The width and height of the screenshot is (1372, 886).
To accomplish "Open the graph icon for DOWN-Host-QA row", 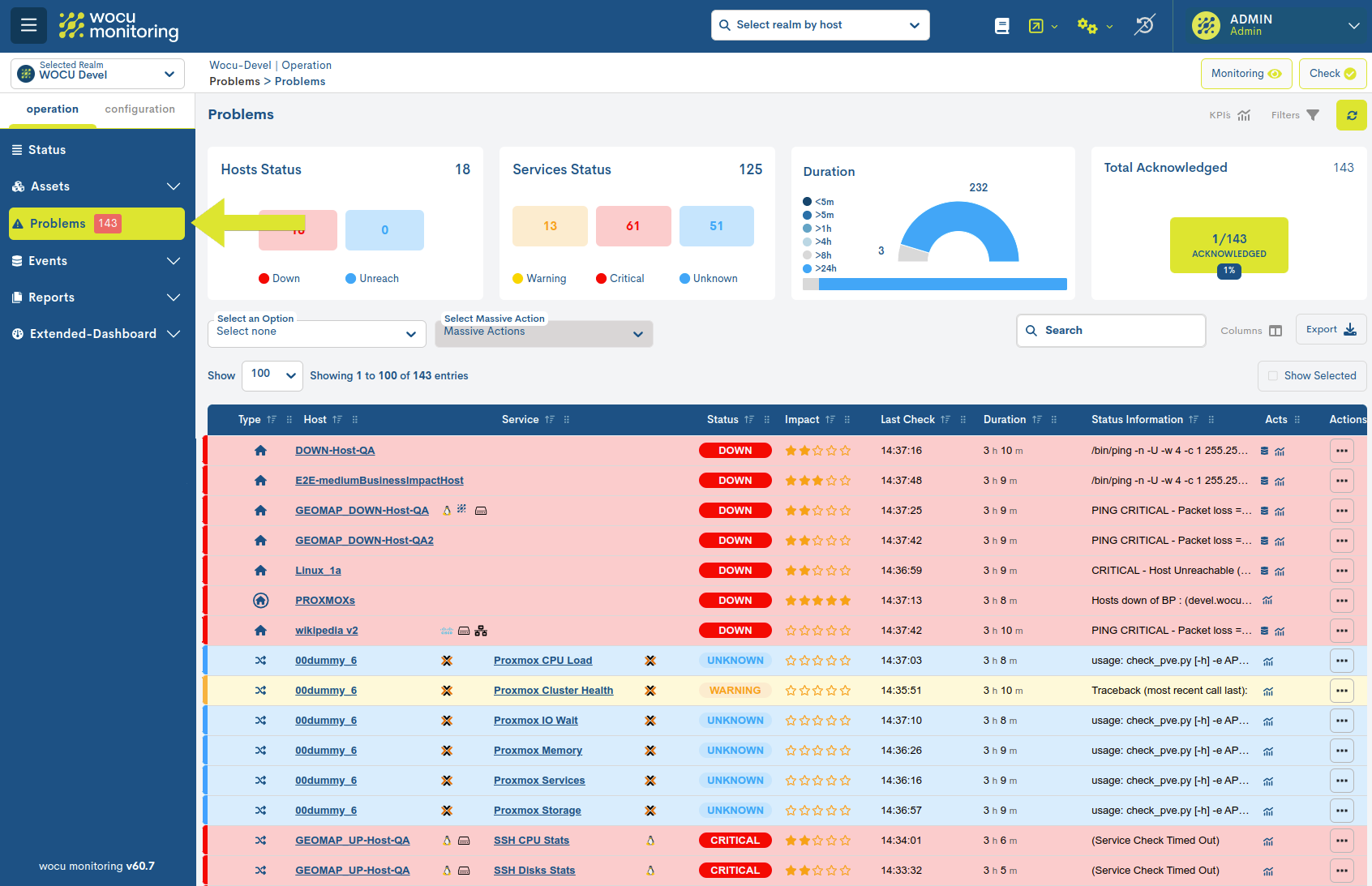I will tap(1280, 452).
